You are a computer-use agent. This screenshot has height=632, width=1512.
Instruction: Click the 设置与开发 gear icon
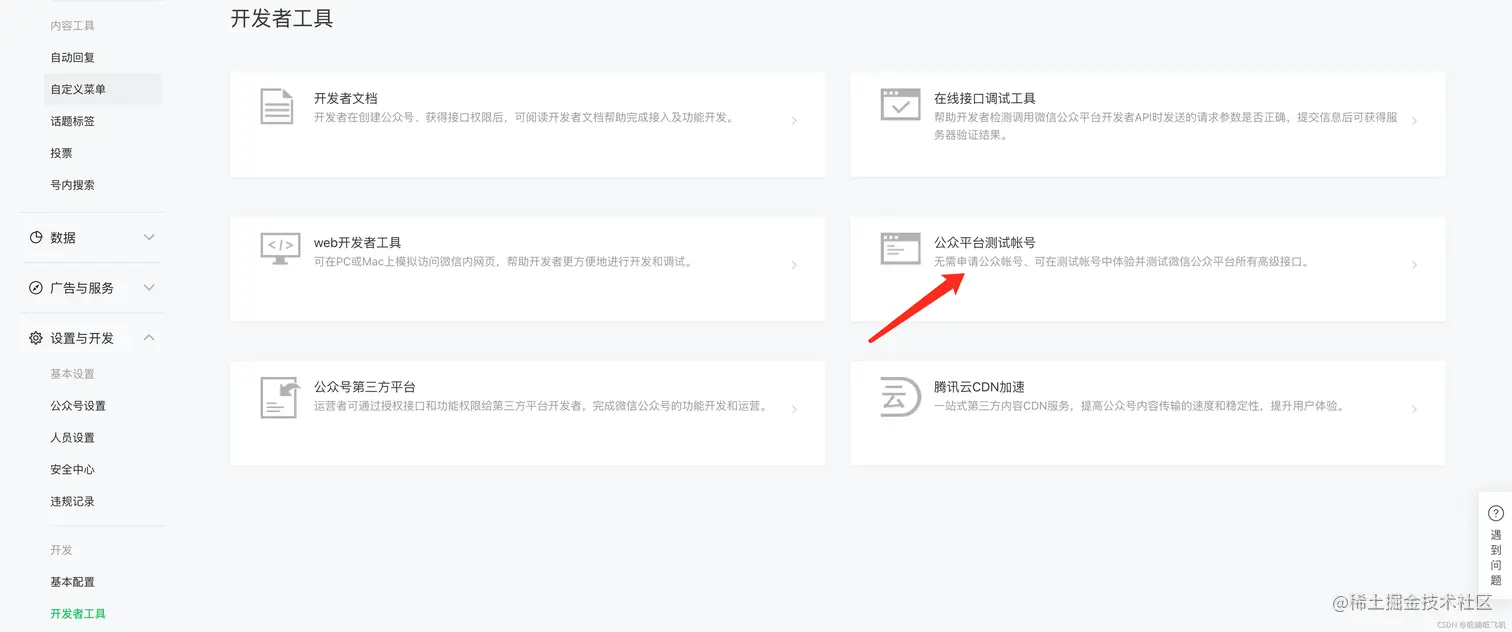[x=36, y=338]
